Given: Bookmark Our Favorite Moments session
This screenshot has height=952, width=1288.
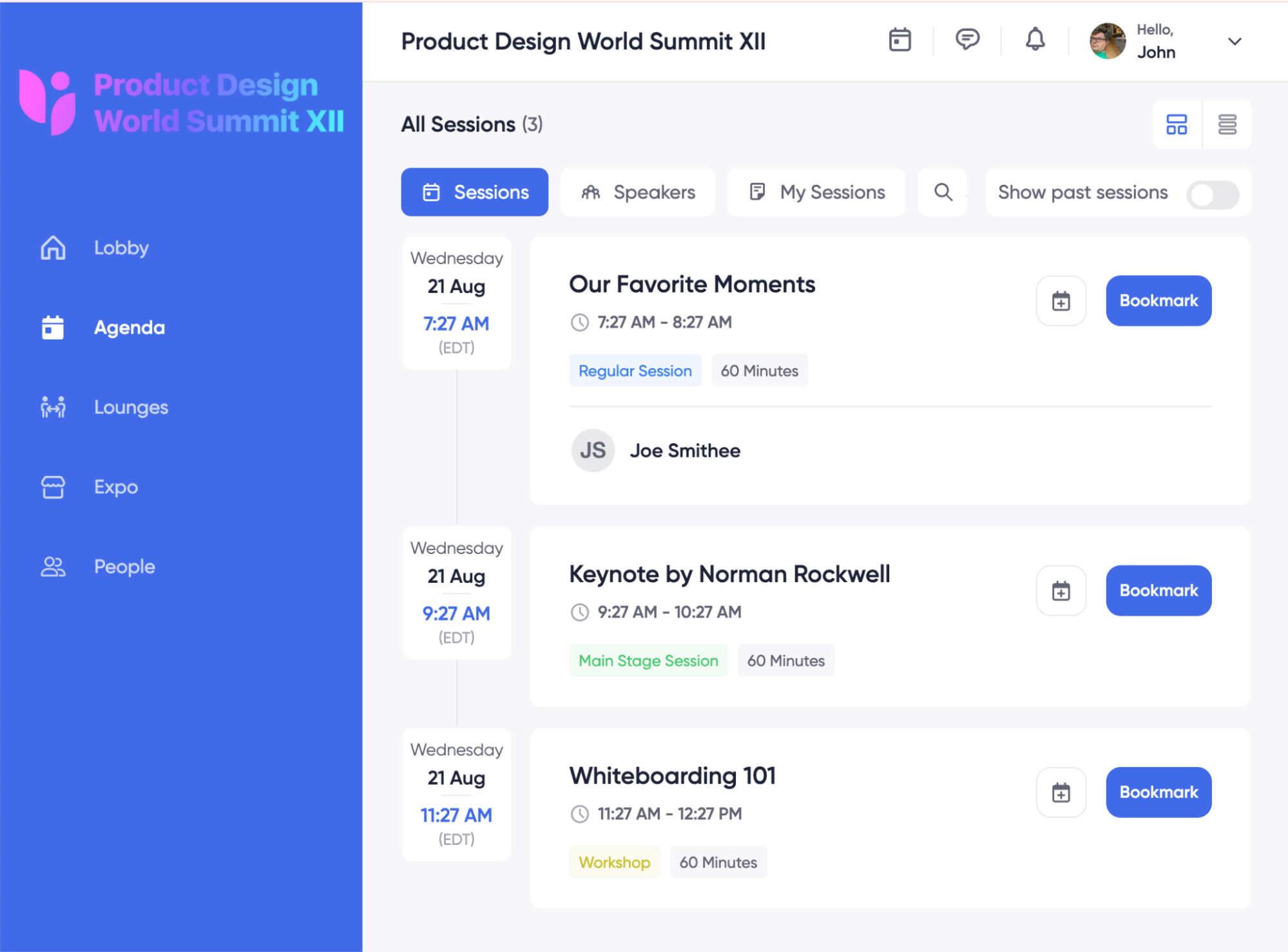Looking at the screenshot, I should click(x=1158, y=301).
